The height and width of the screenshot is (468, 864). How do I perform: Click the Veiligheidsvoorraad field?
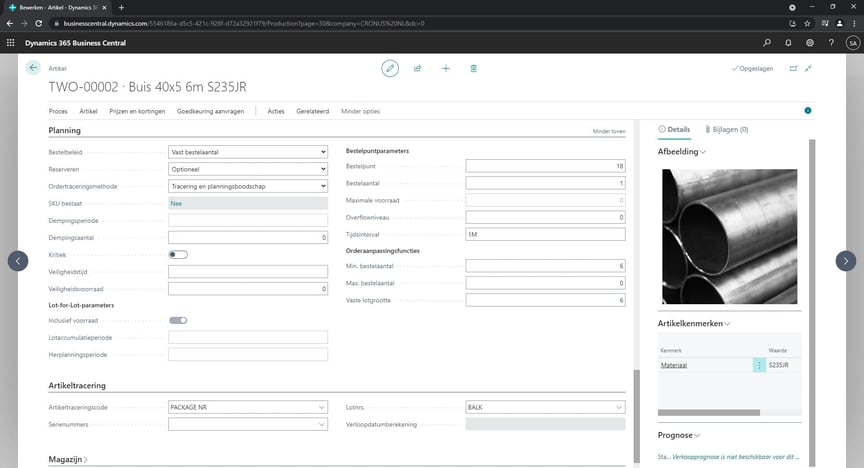(248, 289)
